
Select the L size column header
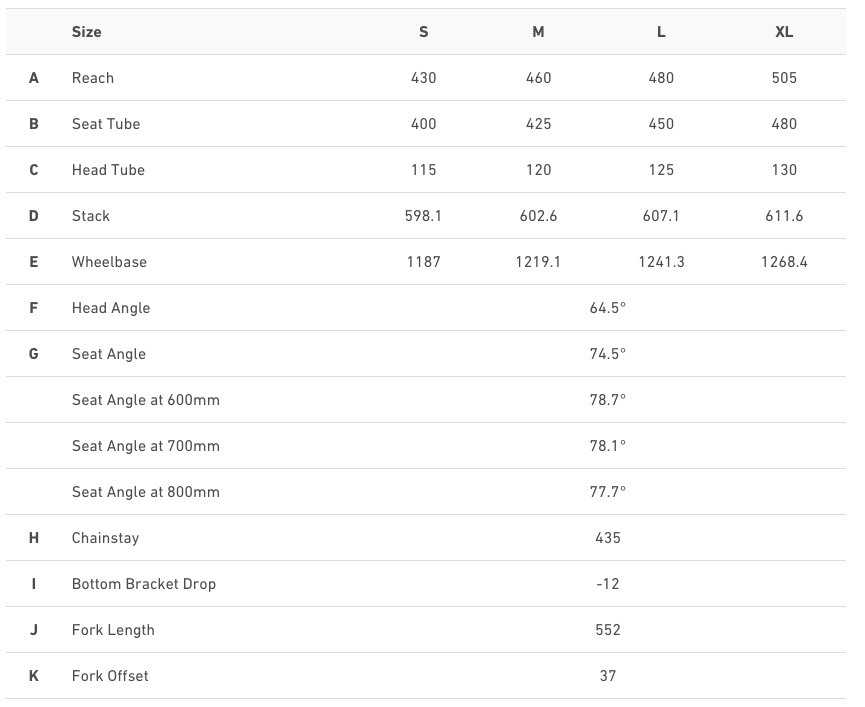click(661, 32)
